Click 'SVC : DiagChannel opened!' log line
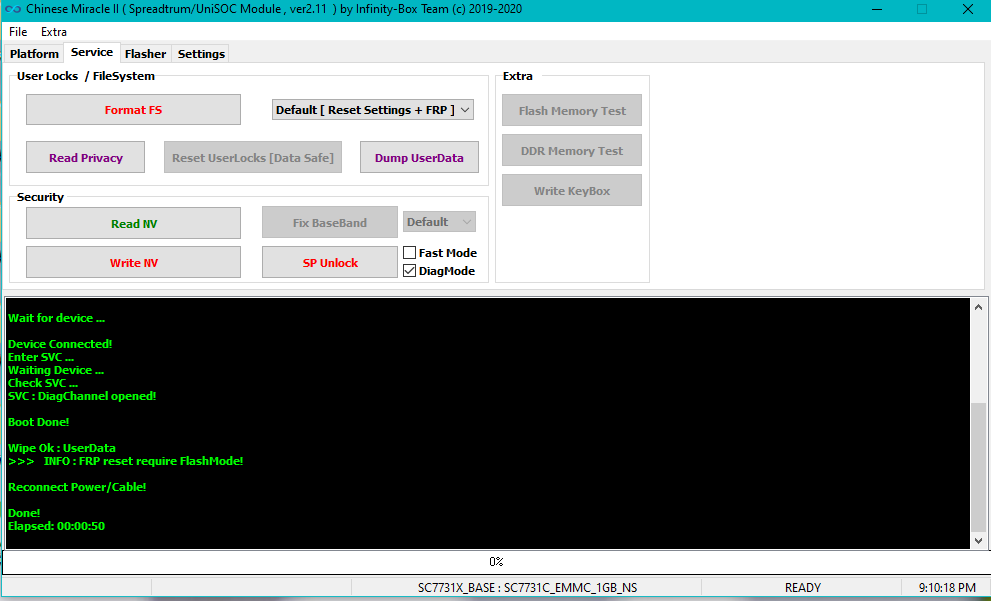Screen dimensions: 991x601 (x=82, y=396)
